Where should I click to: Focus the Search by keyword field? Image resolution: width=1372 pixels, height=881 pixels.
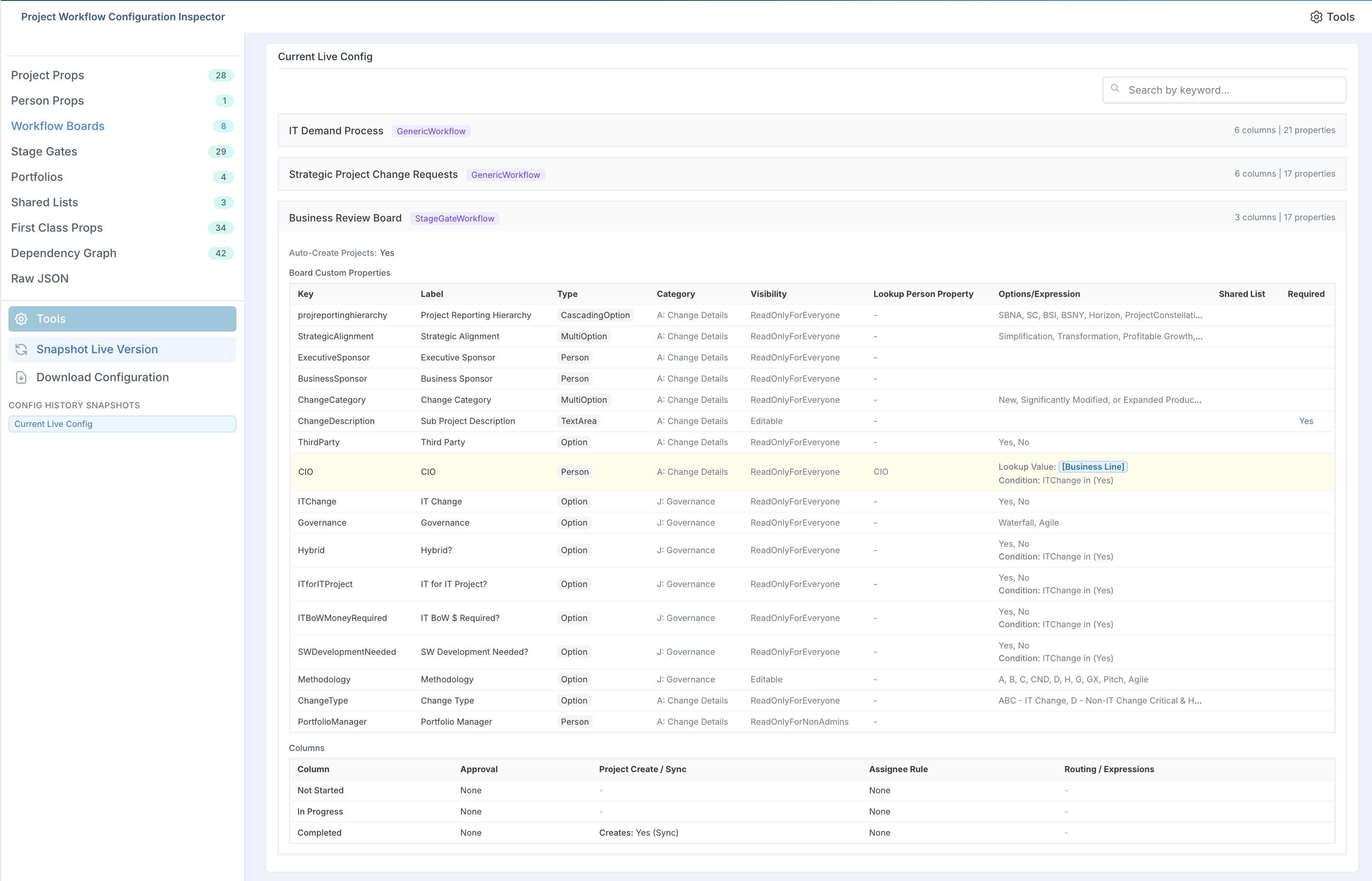(1225, 90)
